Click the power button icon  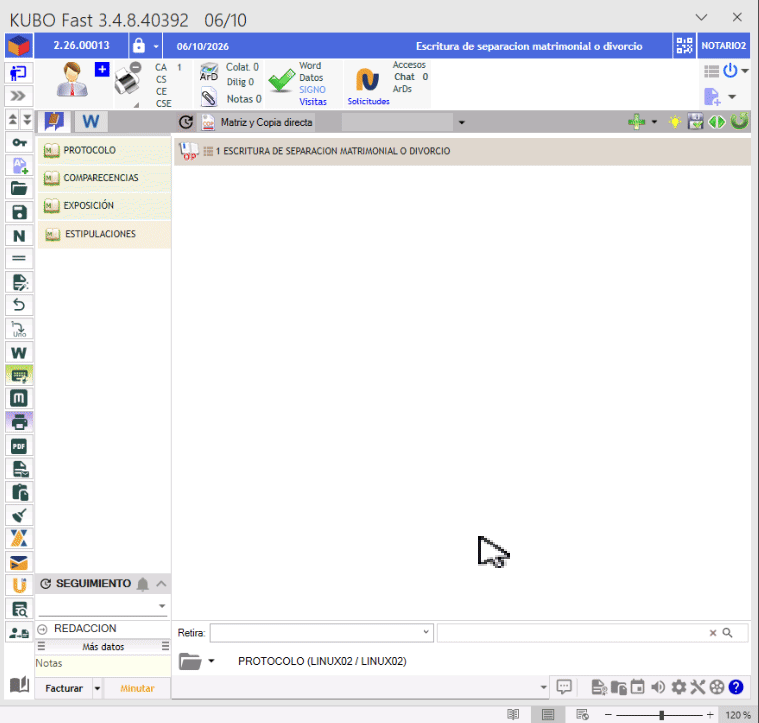pos(729,71)
